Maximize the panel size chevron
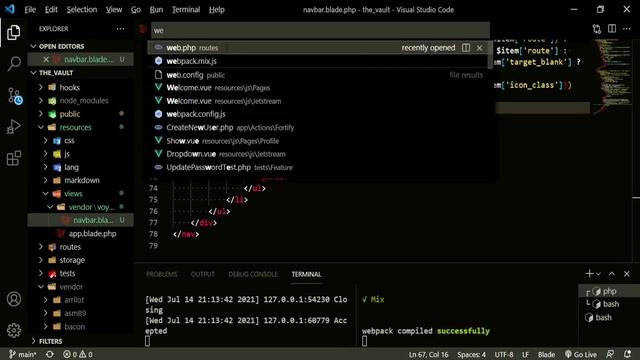This screenshot has width=640, height=360. pos(612,274)
